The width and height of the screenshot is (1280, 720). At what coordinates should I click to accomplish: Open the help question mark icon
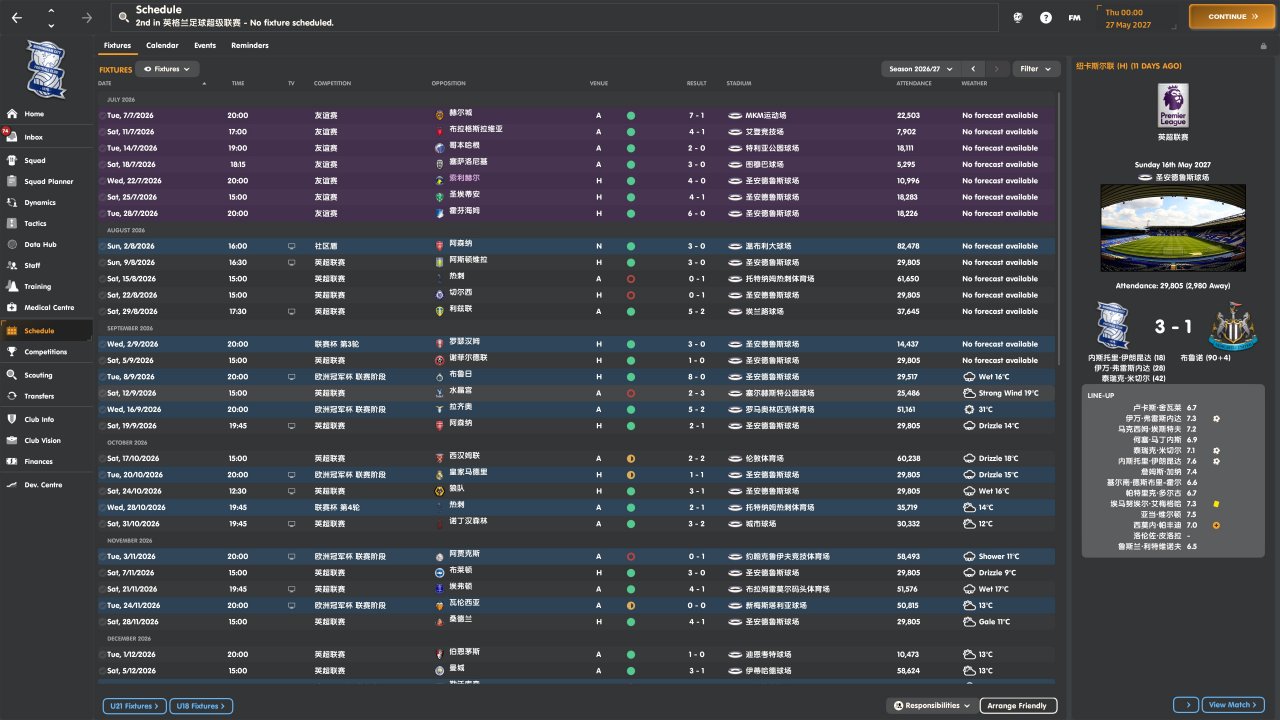[1046, 17]
